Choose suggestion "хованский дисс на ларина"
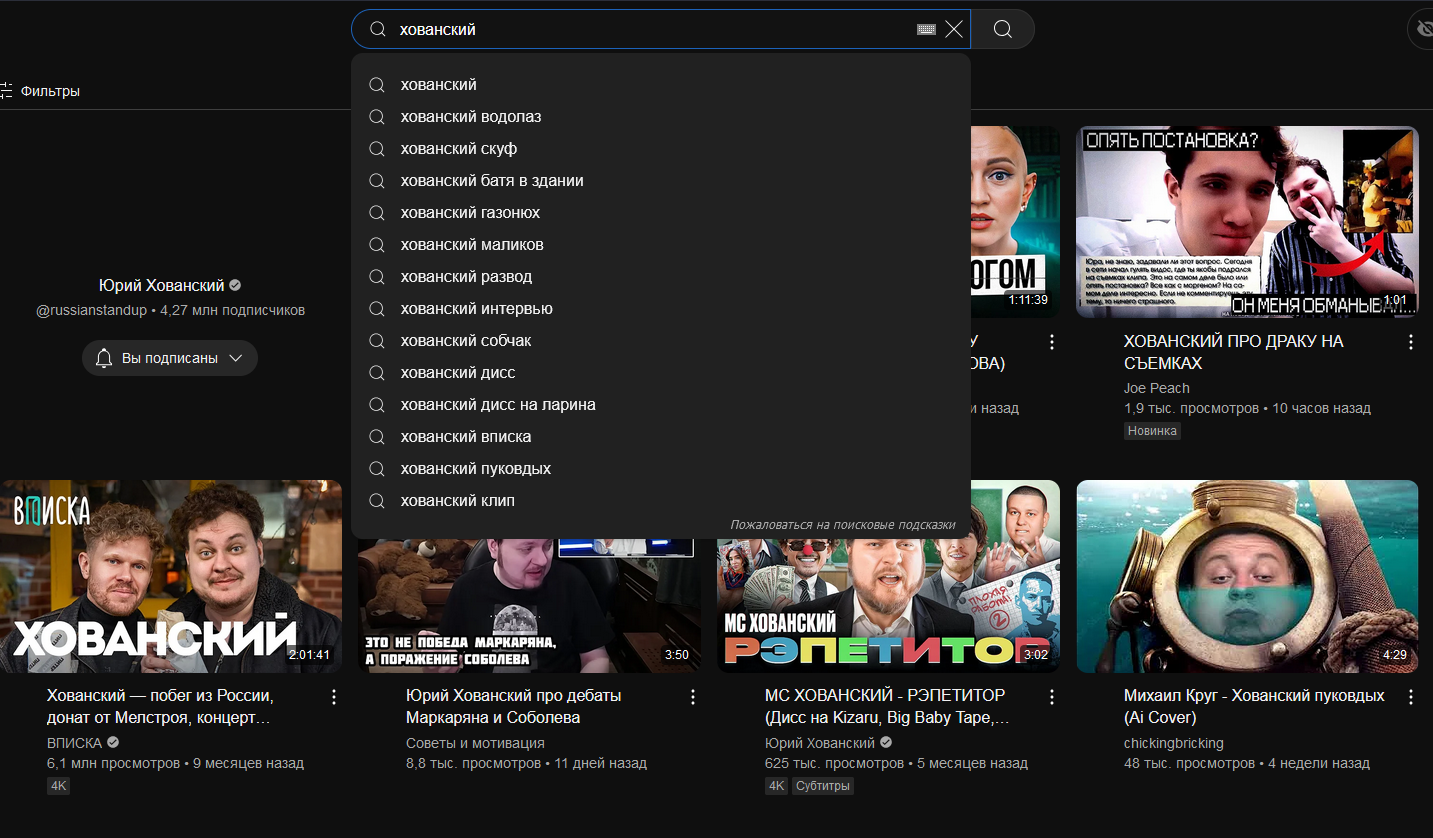 click(x=661, y=405)
